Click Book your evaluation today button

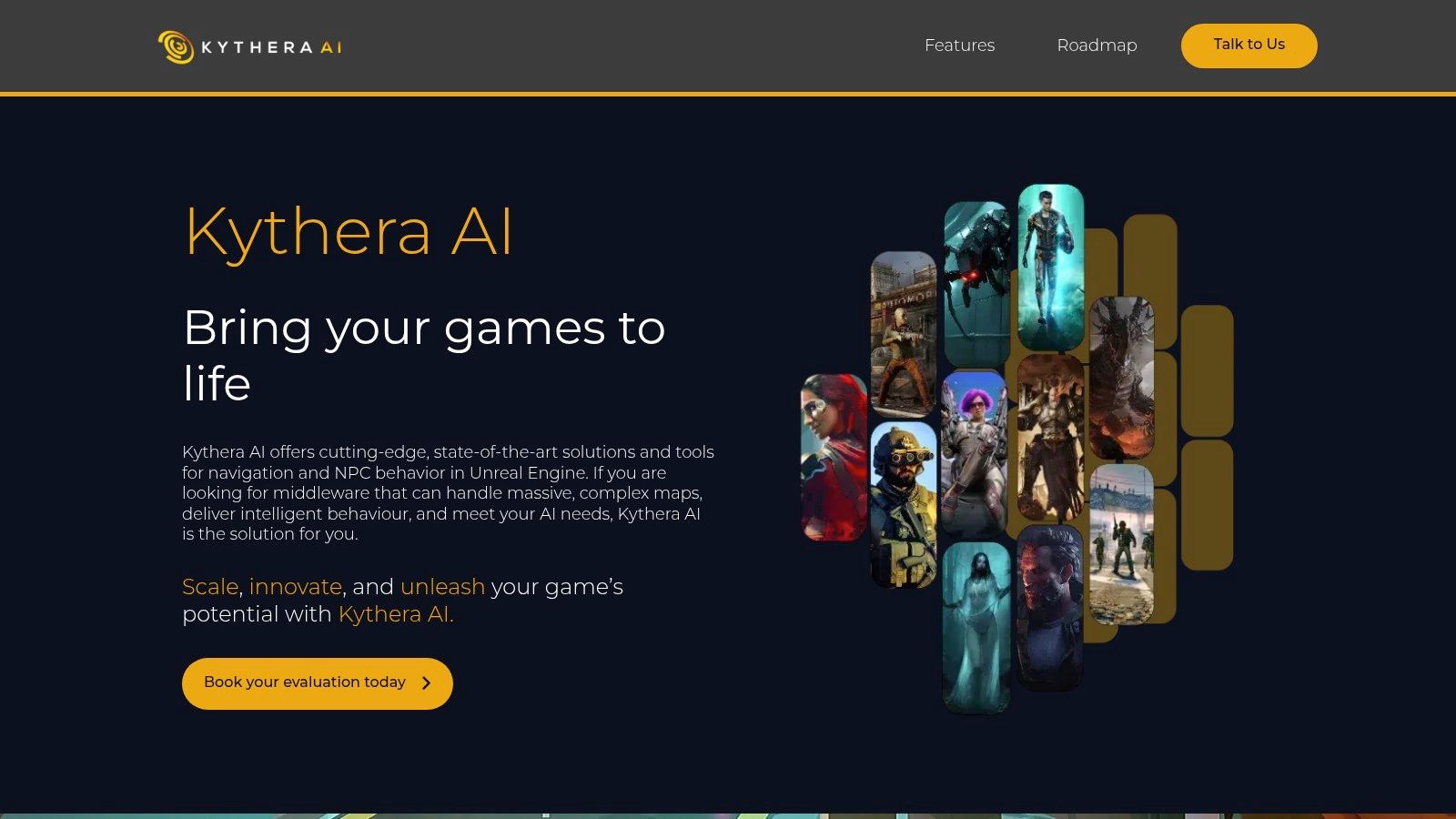pos(317,683)
